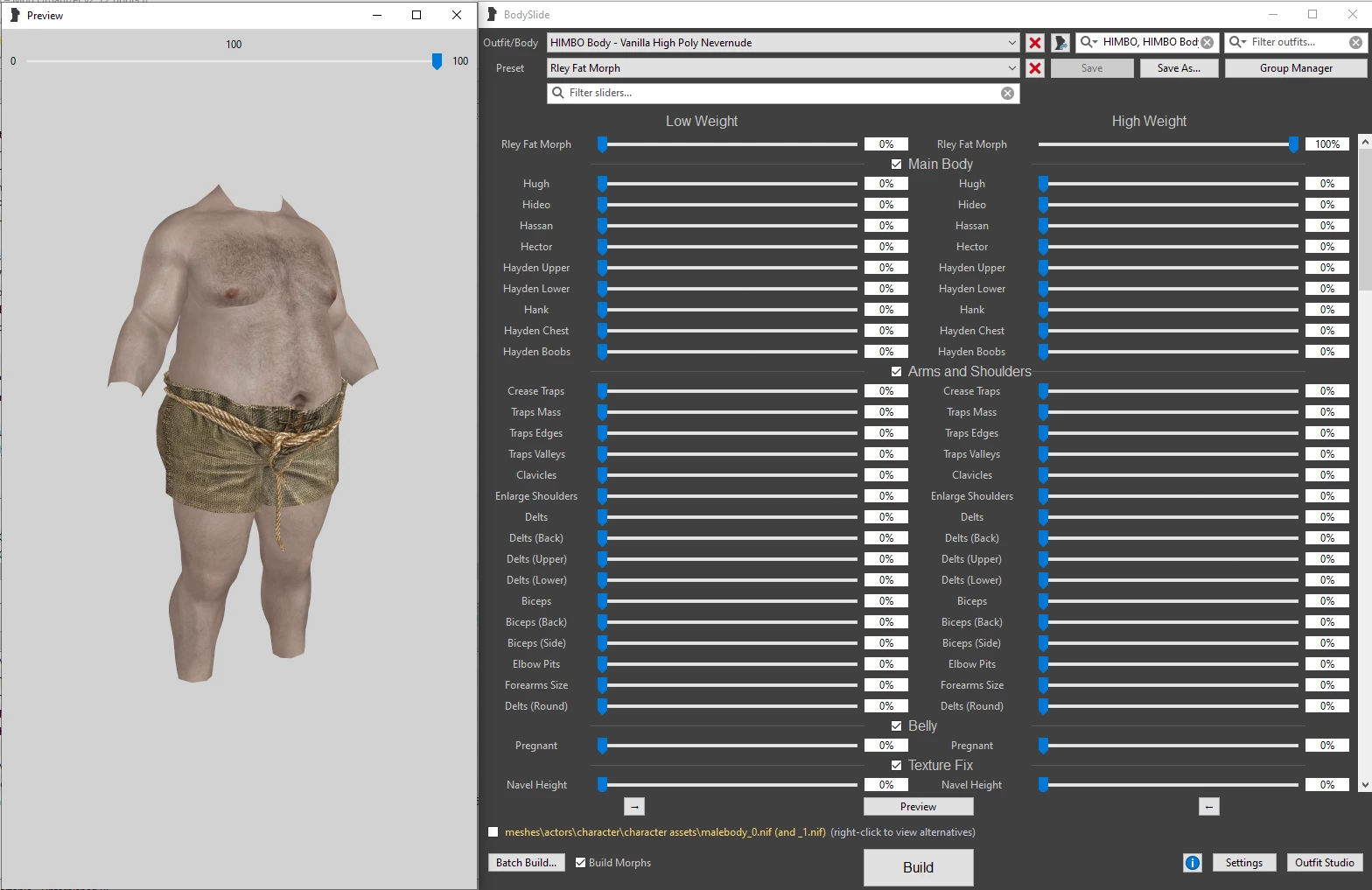This screenshot has height=890, width=1372.
Task: Click the Low Weight column heading
Action: [702, 122]
